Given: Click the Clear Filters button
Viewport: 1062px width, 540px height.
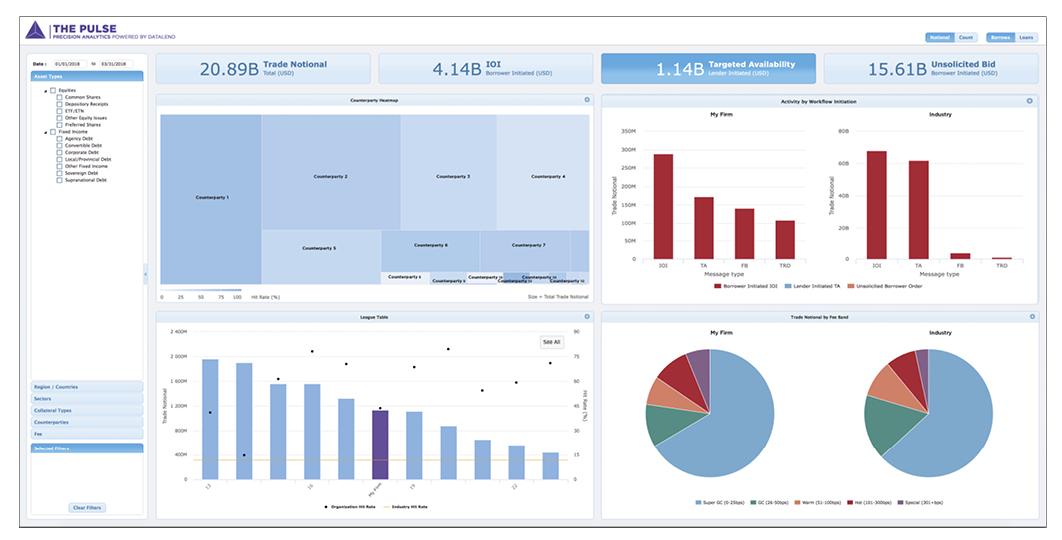Looking at the screenshot, I should click(x=87, y=507).
